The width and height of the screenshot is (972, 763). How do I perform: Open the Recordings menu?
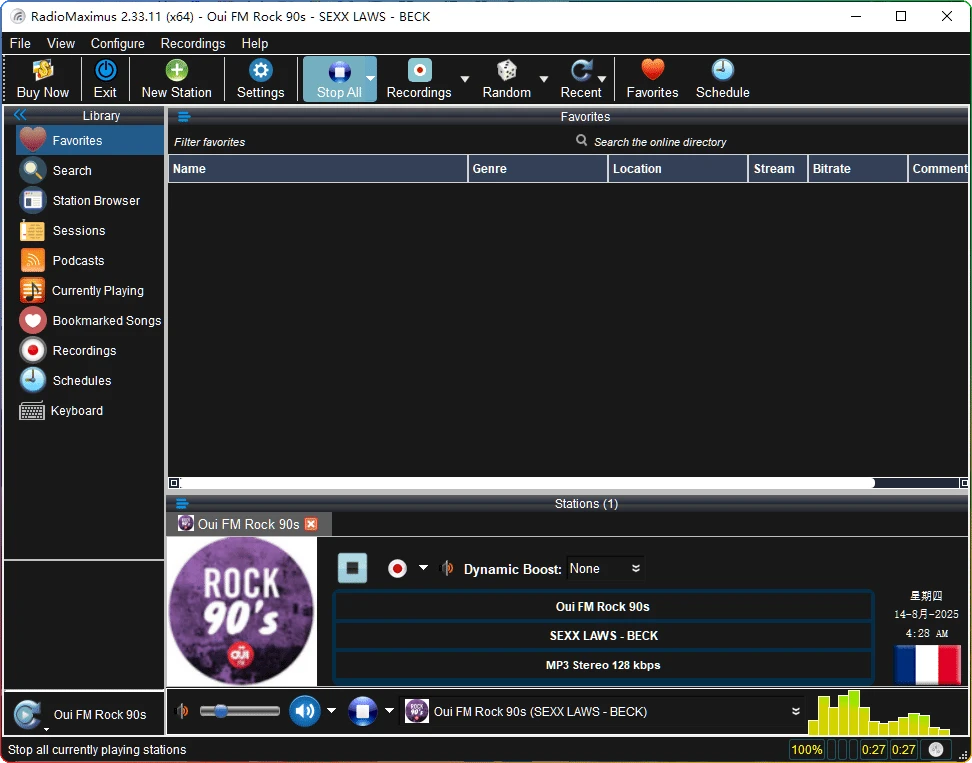(x=193, y=43)
